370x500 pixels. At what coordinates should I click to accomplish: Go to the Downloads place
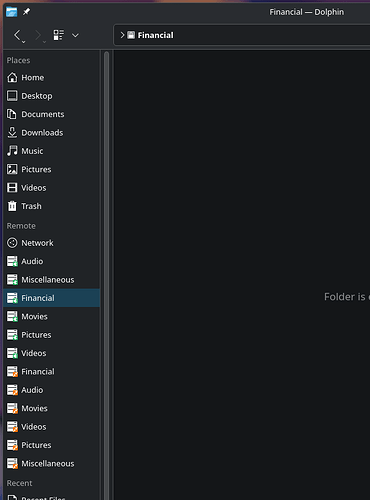coord(51,132)
